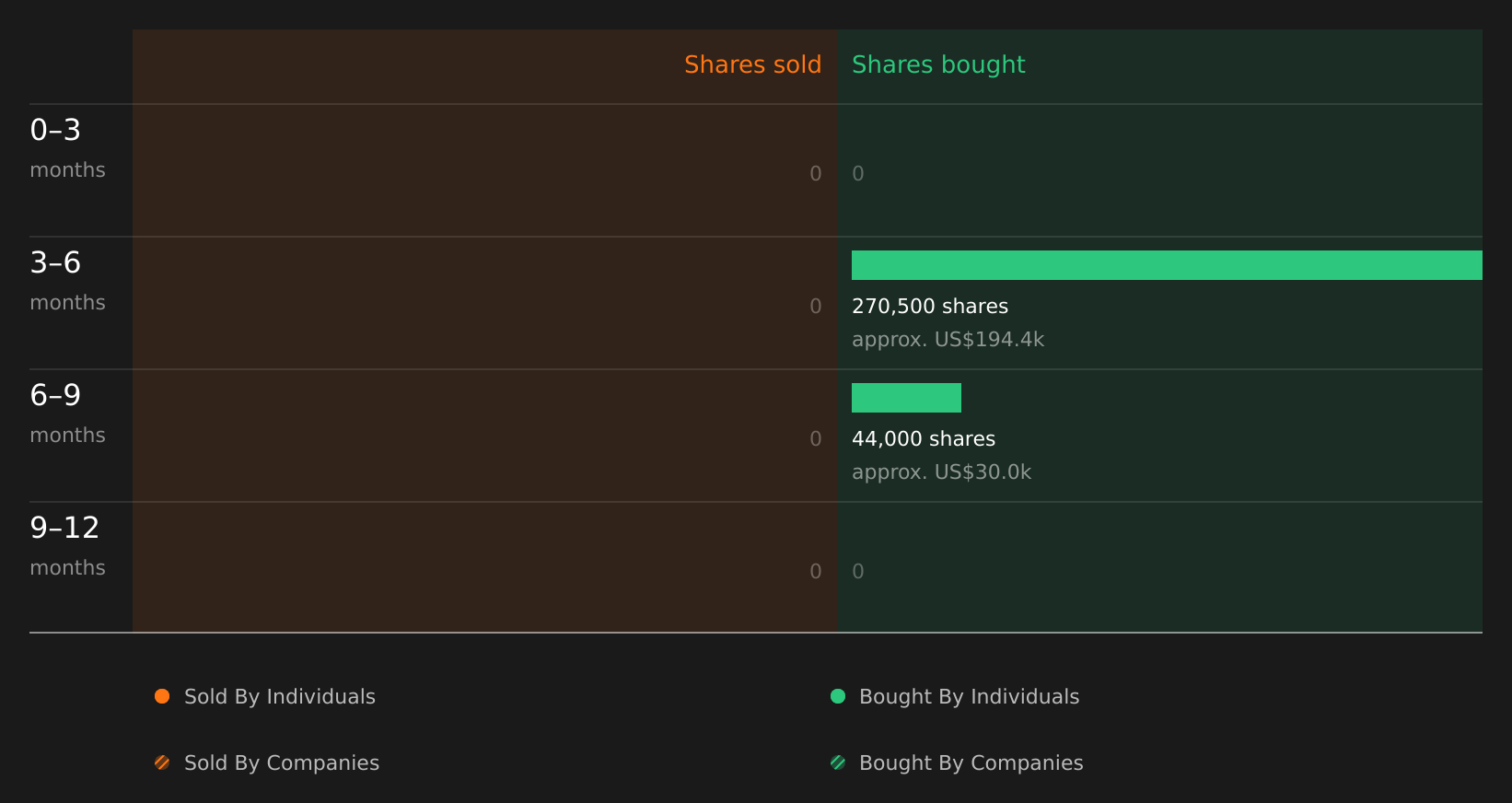Click the 6–9 months shares sold zero
Viewport: 1512px width, 803px height.
[816, 439]
